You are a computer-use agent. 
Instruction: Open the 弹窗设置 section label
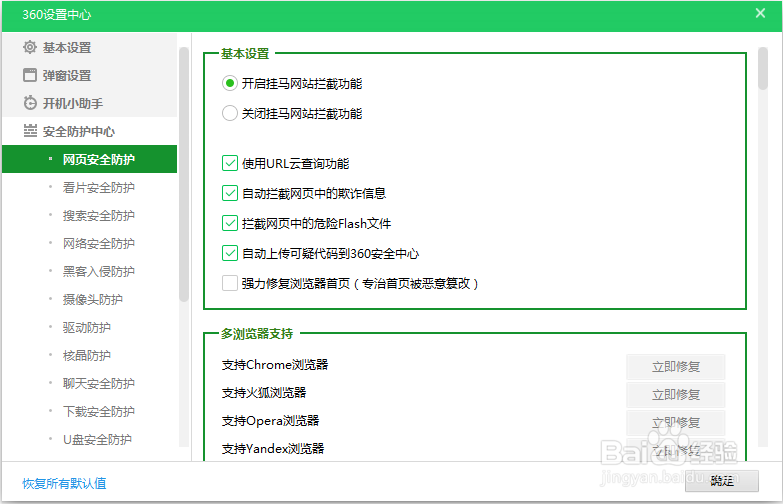pyautogui.click(x=67, y=75)
